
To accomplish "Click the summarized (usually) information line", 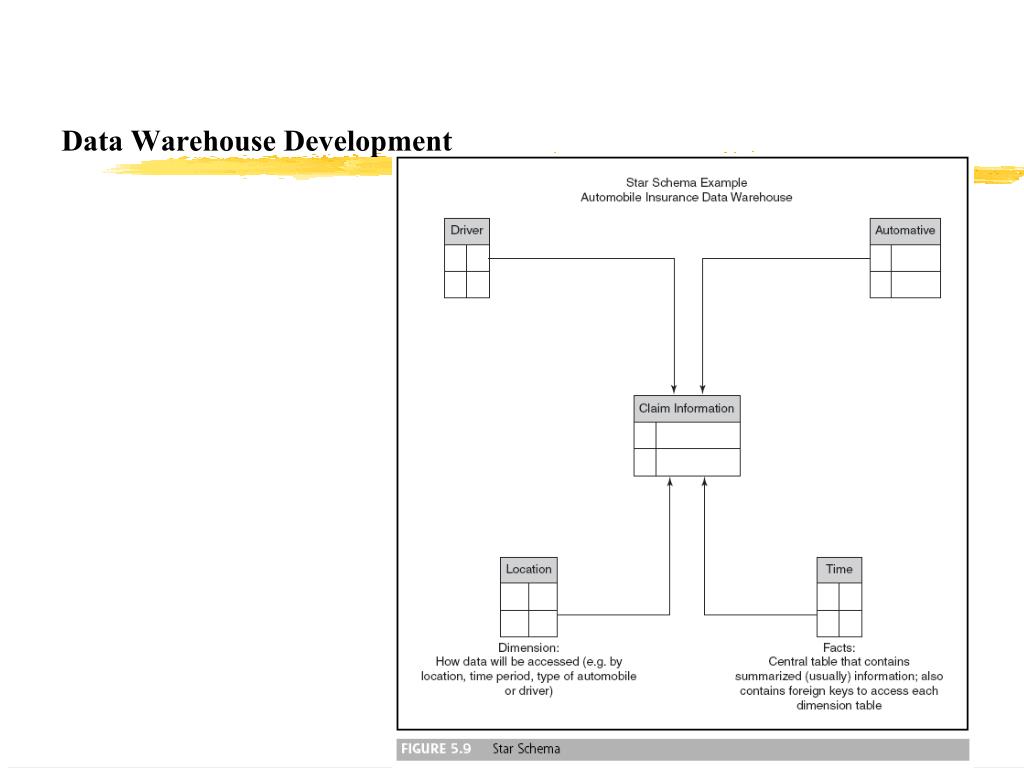I will [839, 677].
